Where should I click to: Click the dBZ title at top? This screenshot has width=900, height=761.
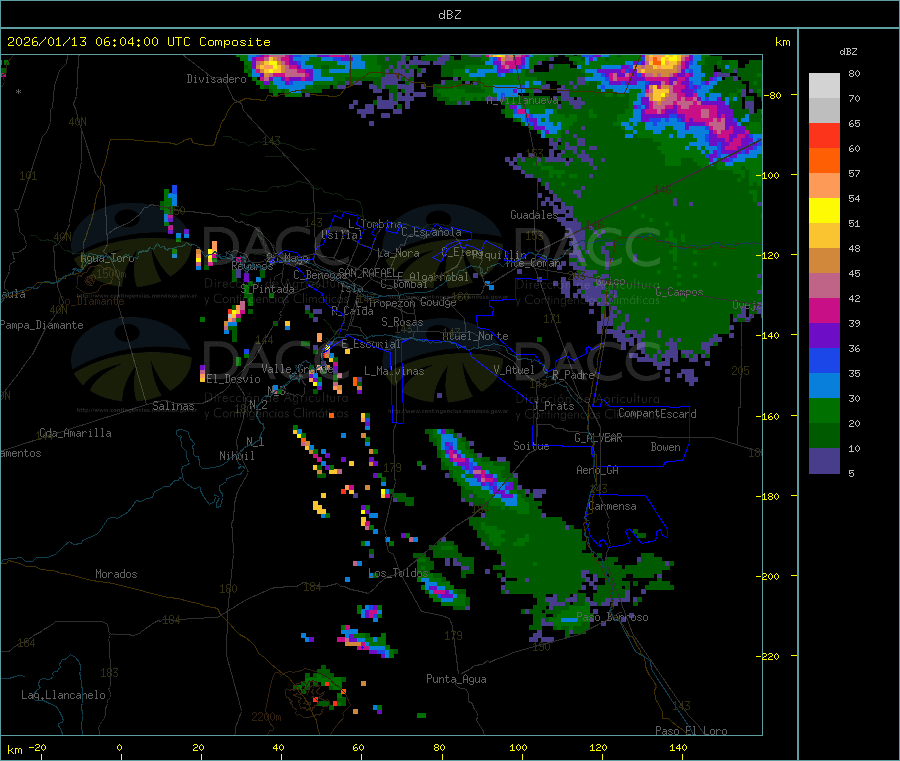(x=449, y=14)
